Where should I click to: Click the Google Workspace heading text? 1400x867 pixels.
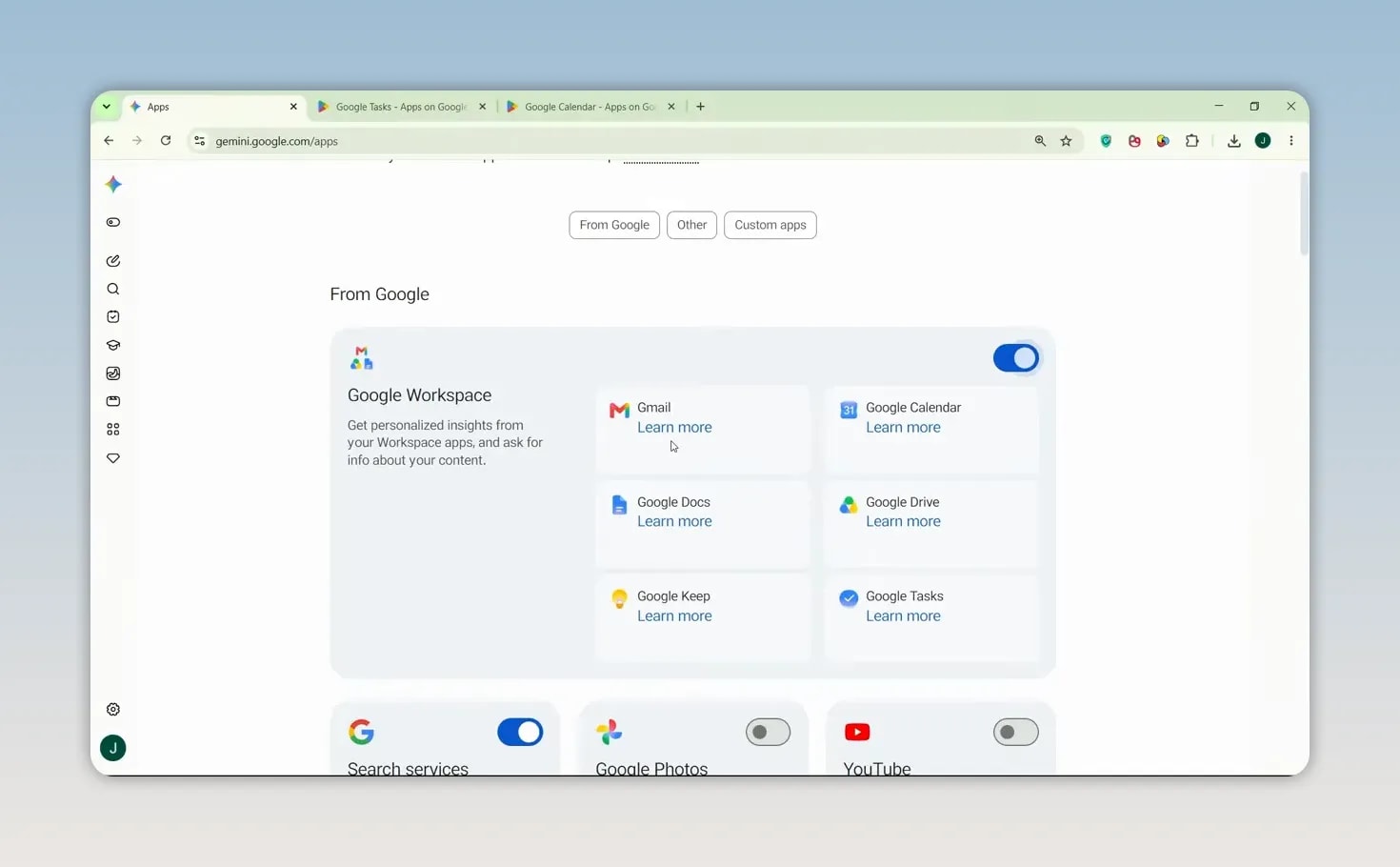click(419, 395)
